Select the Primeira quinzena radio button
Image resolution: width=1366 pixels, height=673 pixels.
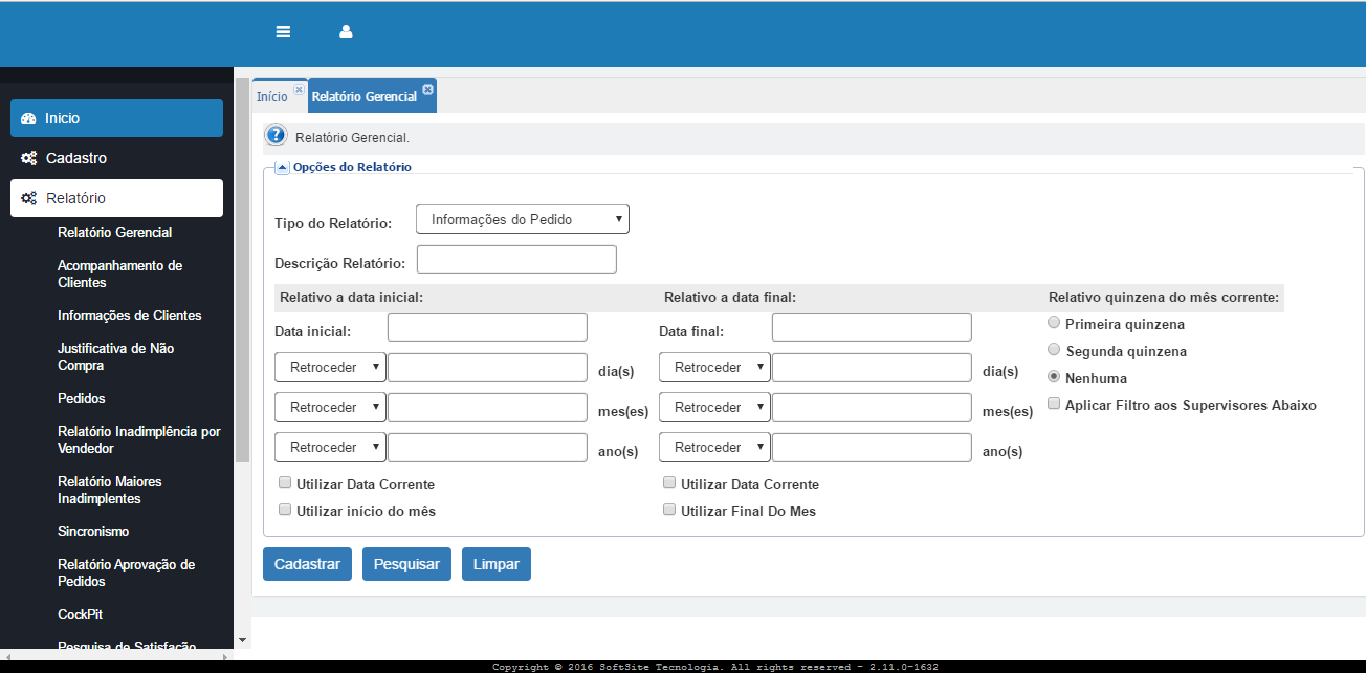tap(1054, 323)
